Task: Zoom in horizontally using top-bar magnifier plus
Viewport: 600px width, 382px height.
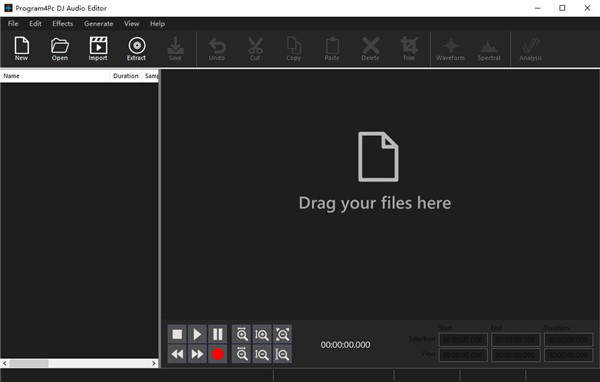Action: (x=241, y=334)
